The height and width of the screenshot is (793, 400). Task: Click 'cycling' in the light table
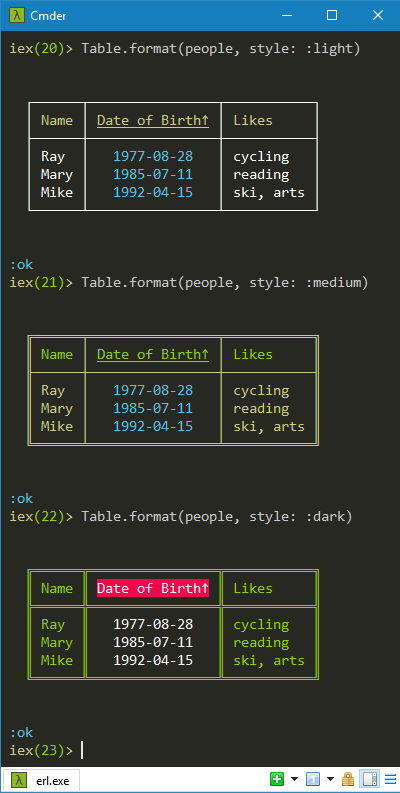pyautogui.click(x=261, y=157)
